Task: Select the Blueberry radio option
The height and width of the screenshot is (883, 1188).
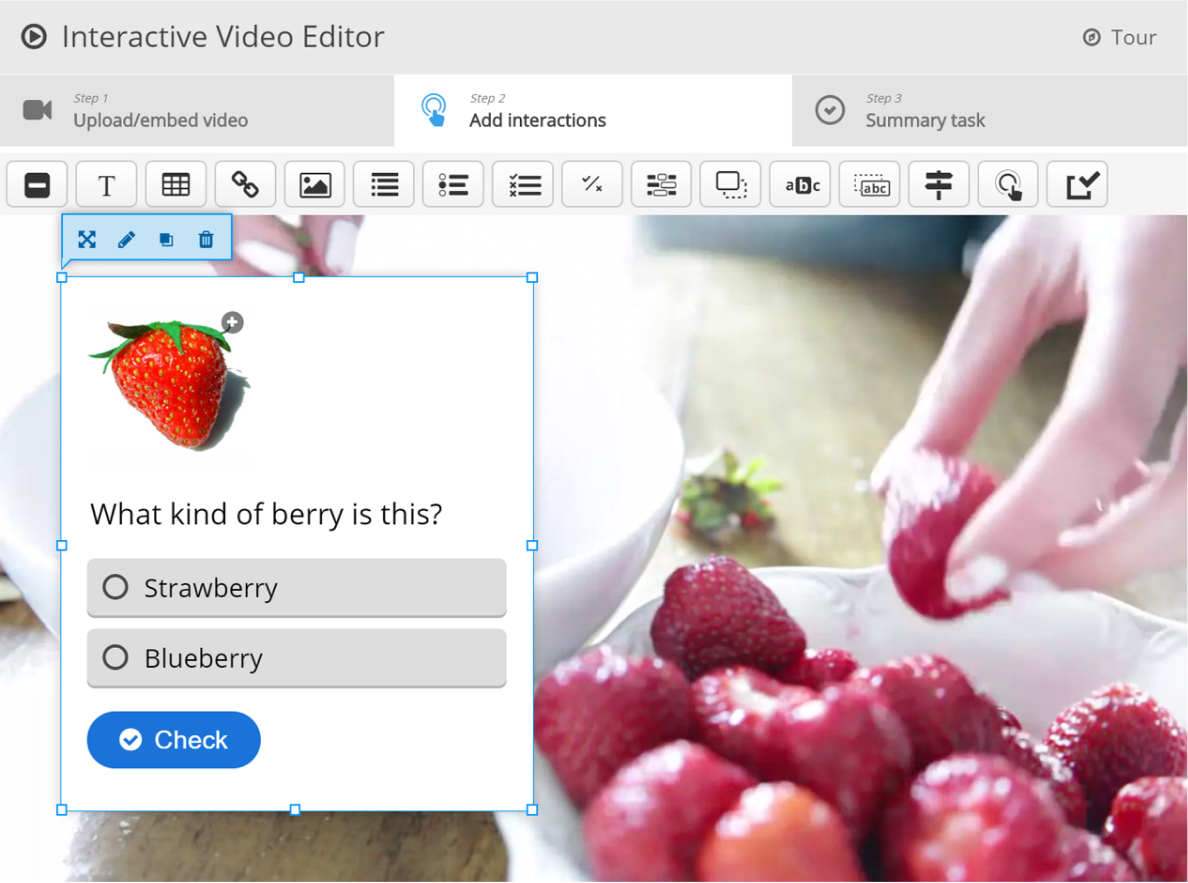Action: click(116, 657)
